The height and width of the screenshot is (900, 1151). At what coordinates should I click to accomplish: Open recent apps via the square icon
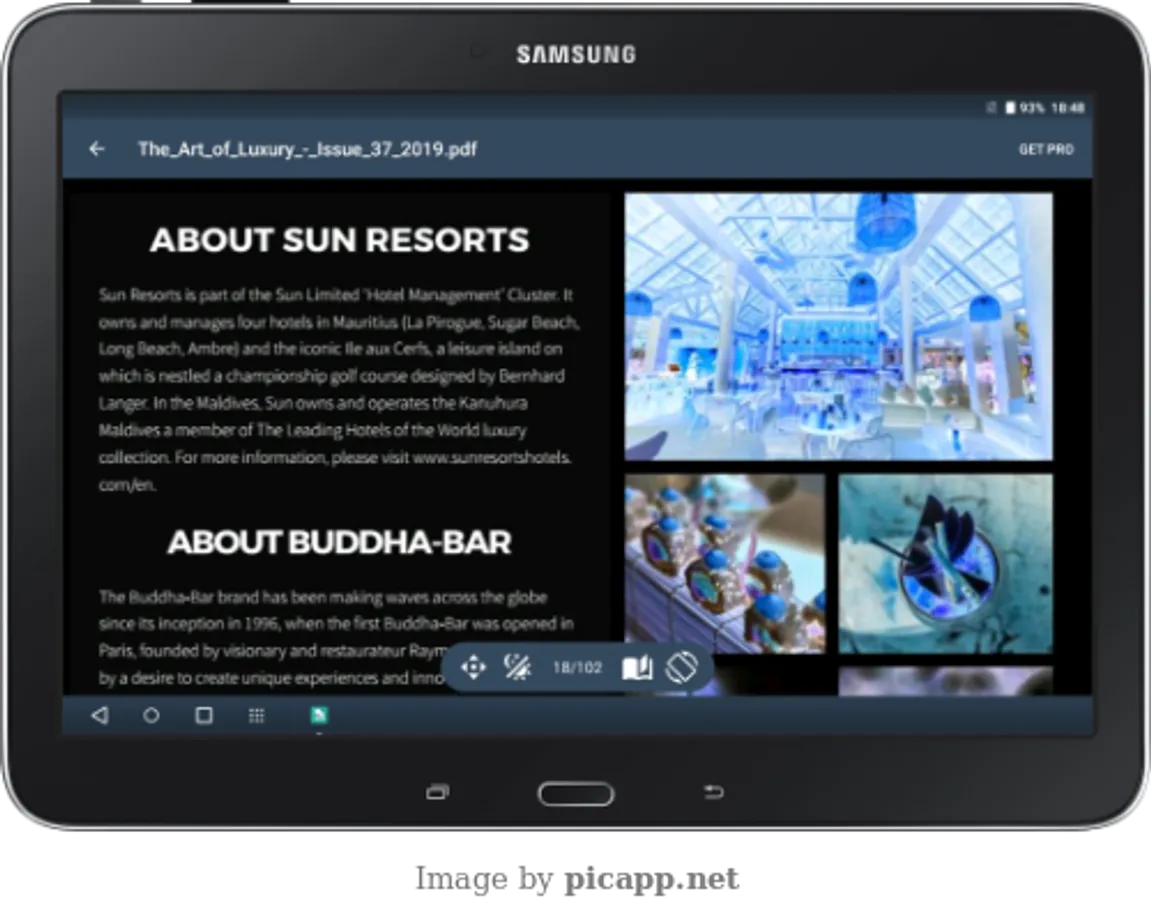(x=204, y=715)
